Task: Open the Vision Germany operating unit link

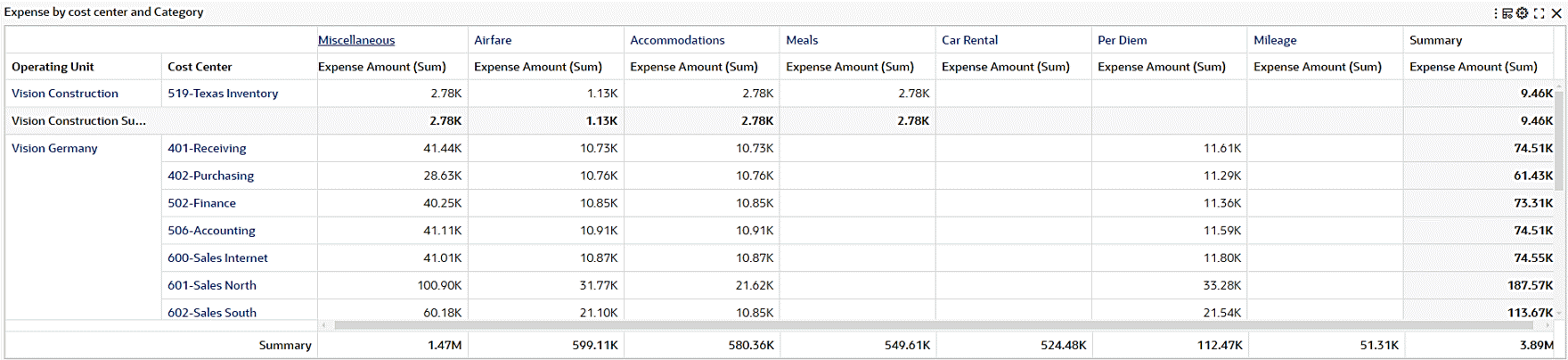Action: 54,149
